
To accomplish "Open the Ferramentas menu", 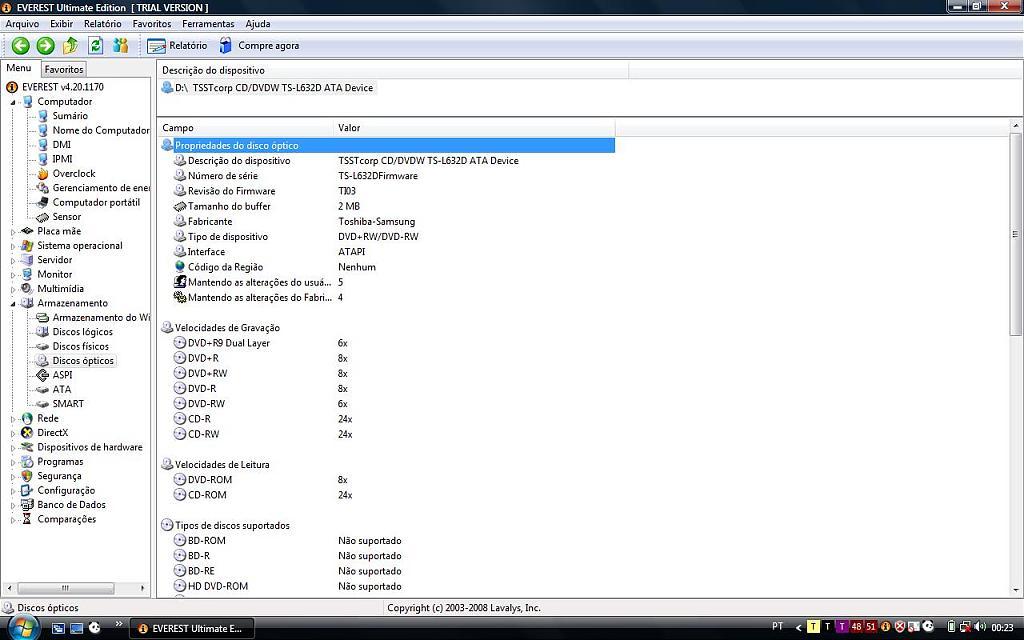I will [x=208, y=24].
